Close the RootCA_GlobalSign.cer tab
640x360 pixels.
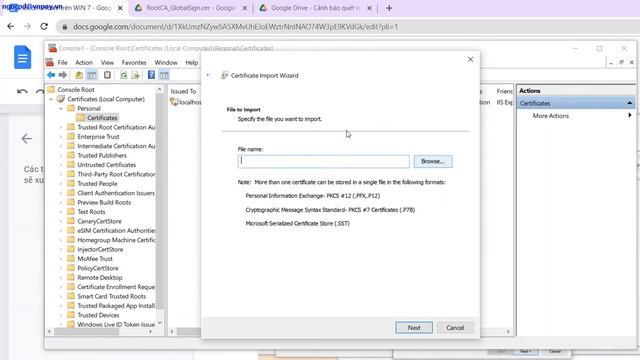(244, 8)
